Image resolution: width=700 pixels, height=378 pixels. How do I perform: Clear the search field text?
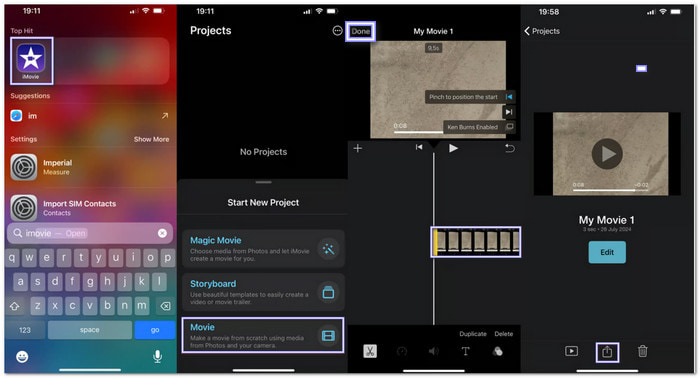(x=162, y=233)
